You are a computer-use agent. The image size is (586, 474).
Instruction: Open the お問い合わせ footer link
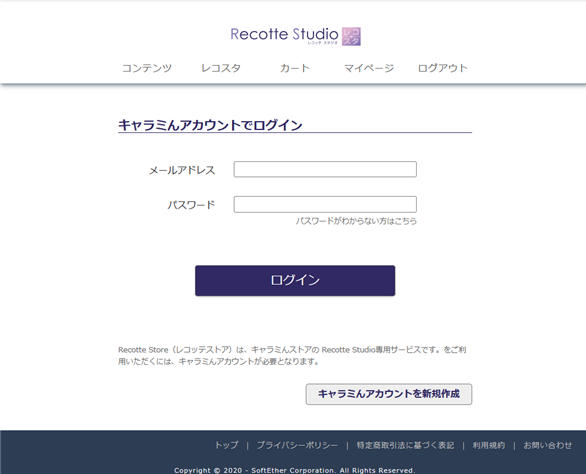pos(548,445)
